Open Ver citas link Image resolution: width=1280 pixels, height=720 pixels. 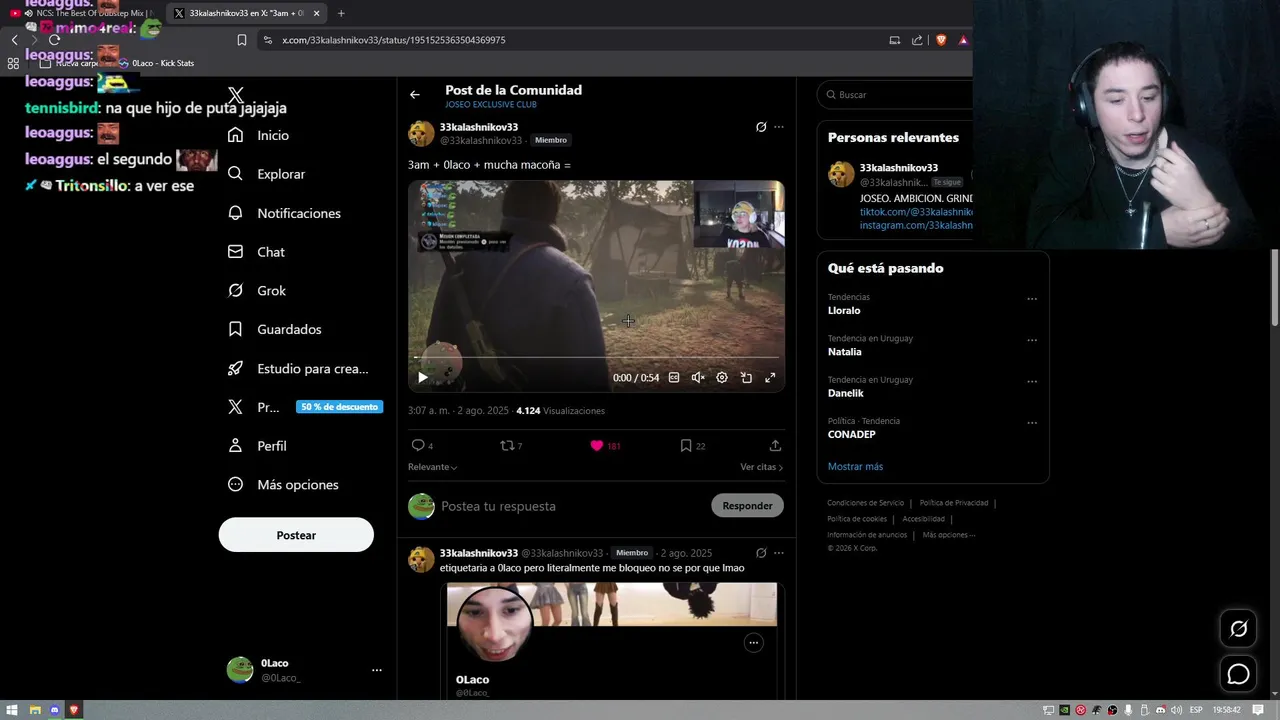coord(761,467)
